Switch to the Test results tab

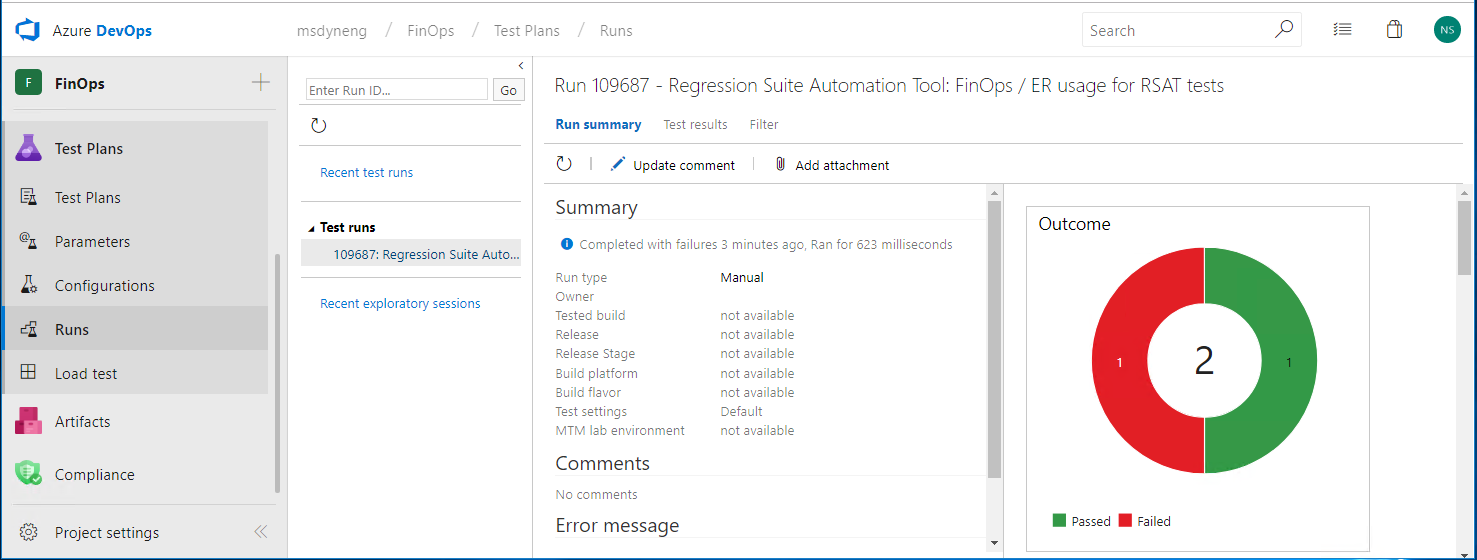point(695,125)
